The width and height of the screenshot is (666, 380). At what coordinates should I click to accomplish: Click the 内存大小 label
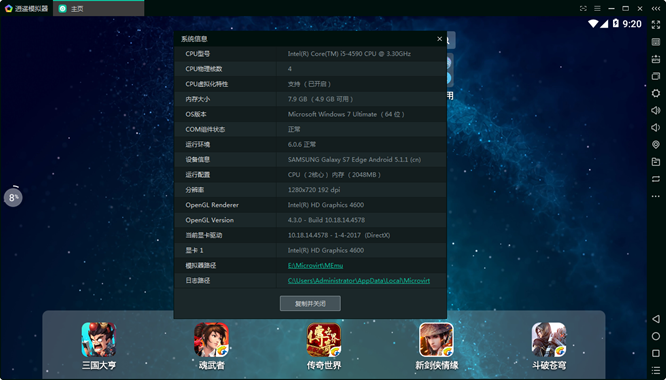(198, 99)
